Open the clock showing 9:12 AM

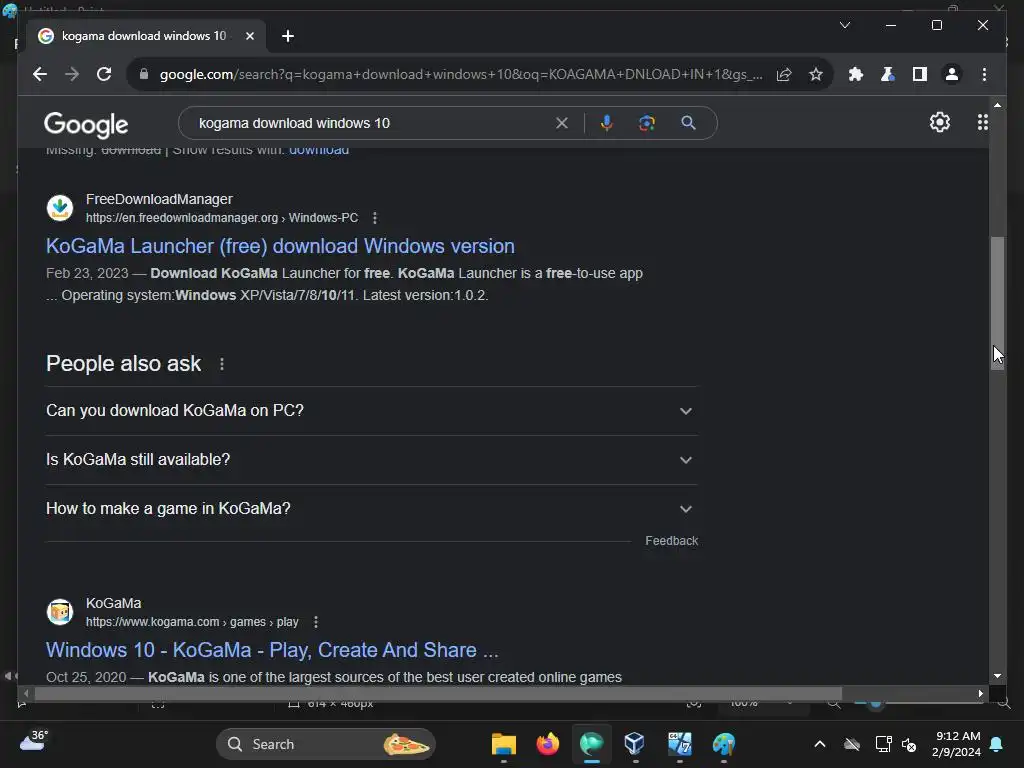[957, 744]
